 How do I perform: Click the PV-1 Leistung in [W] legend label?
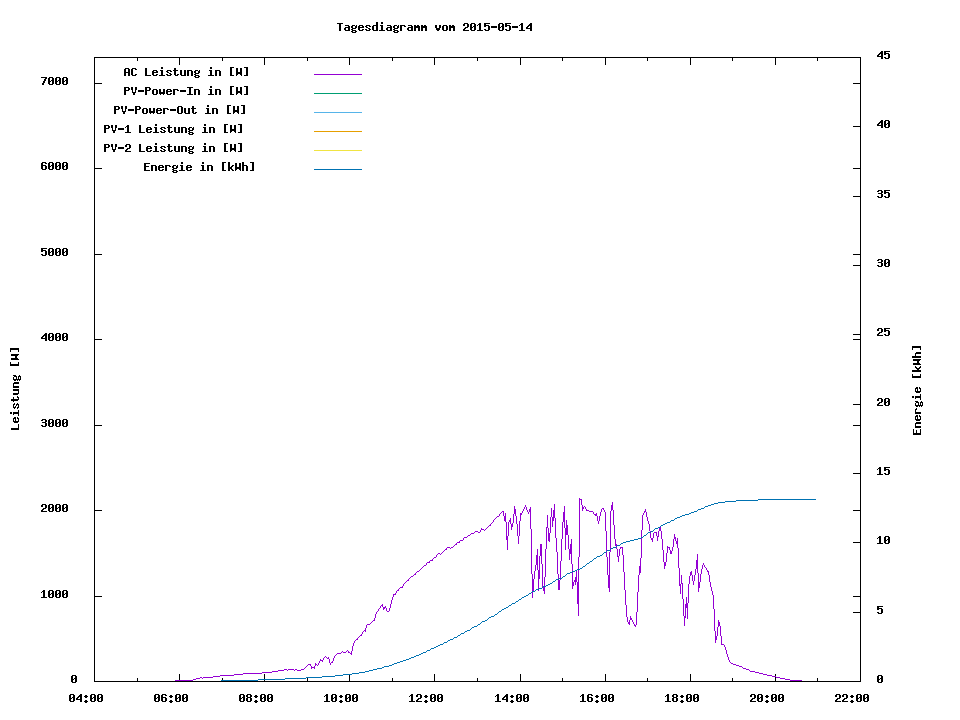tap(173, 129)
